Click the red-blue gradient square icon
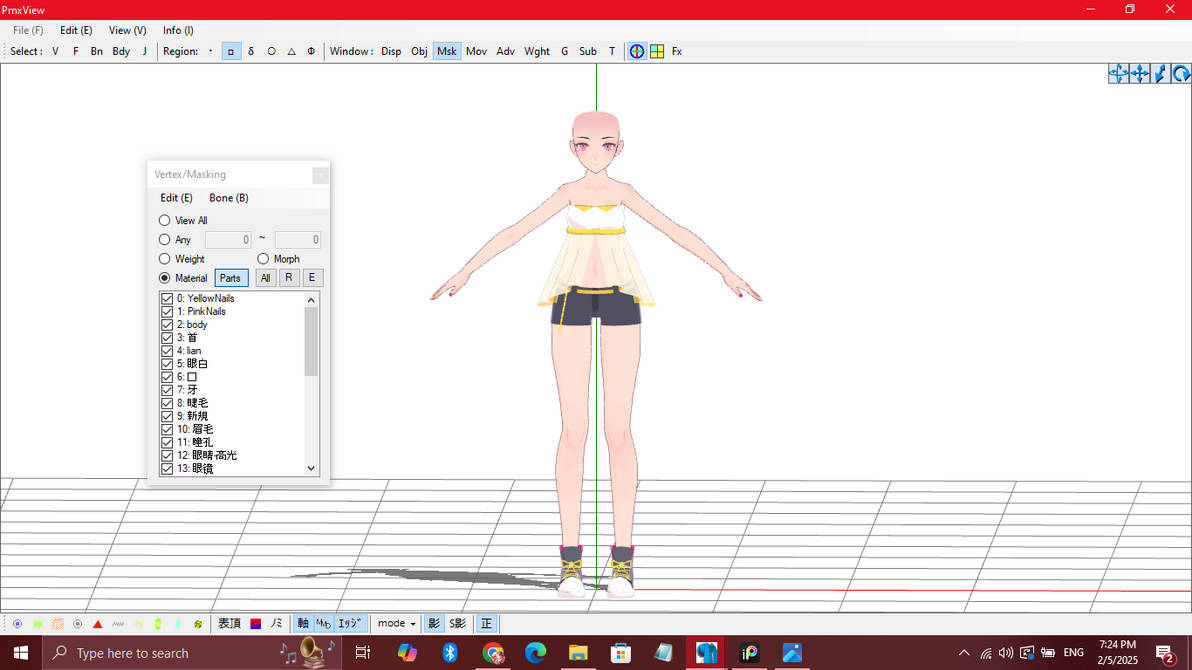1192x670 pixels. click(x=255, y=624)
